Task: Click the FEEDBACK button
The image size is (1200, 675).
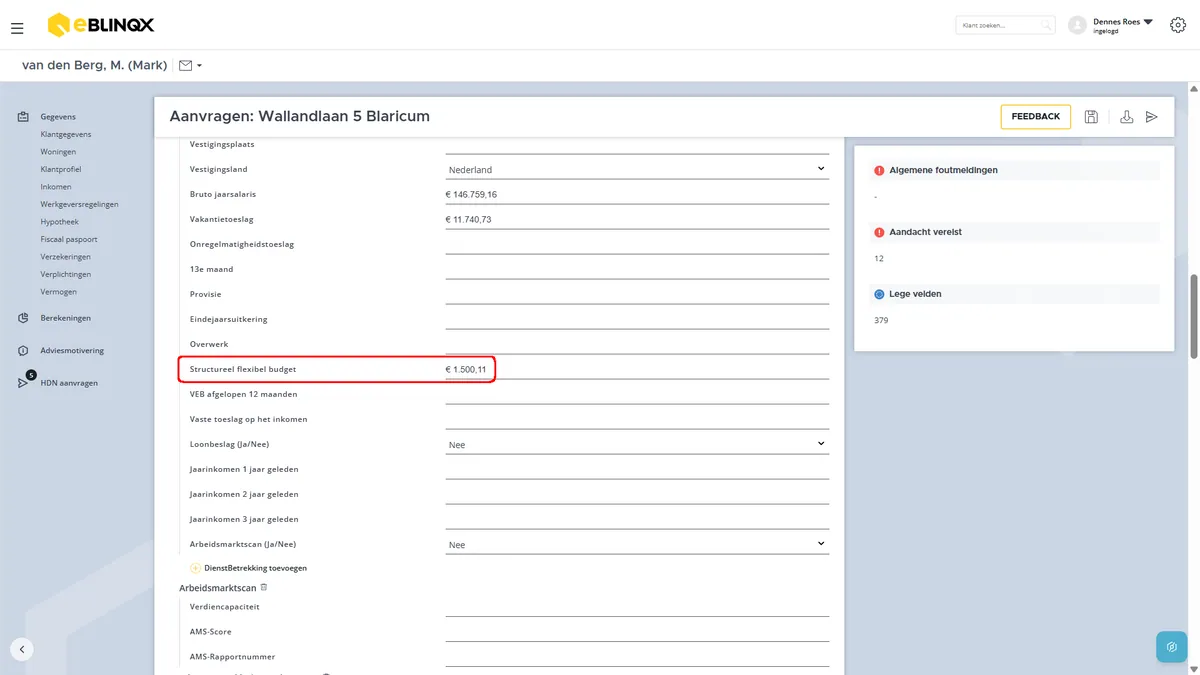Action: point(1035,117)
